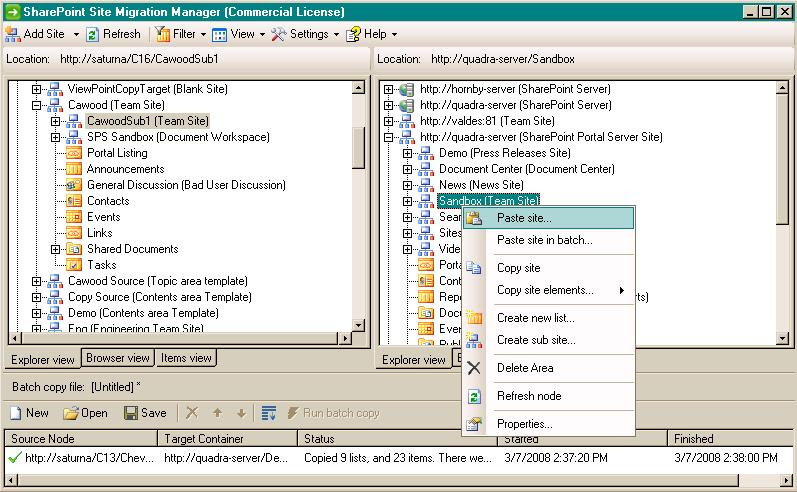Open the Help dropdown arrow

tap(394, 35)
